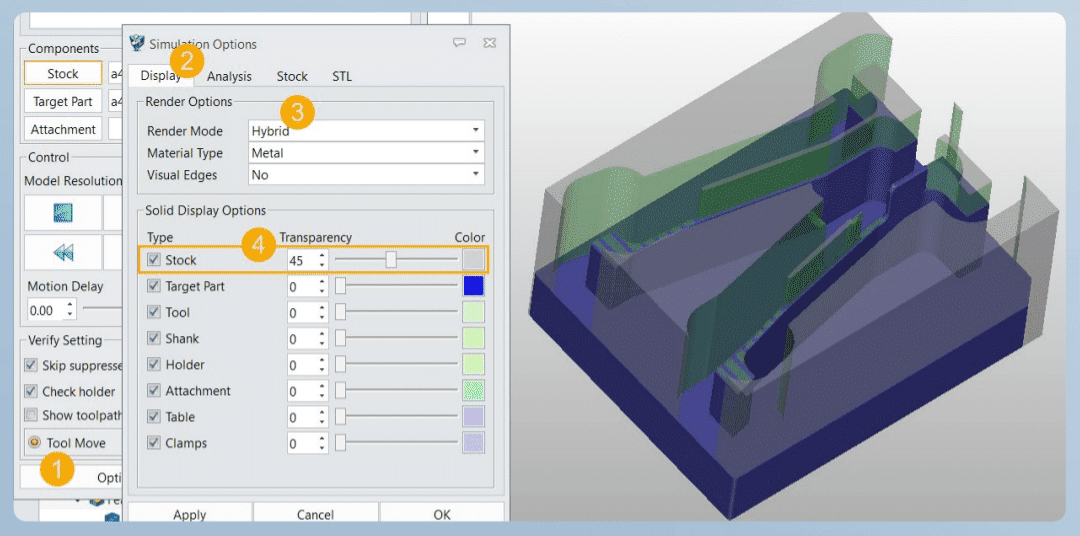Click the Target Part component button
Screen dimensions: 1080x536
(63, 101)
